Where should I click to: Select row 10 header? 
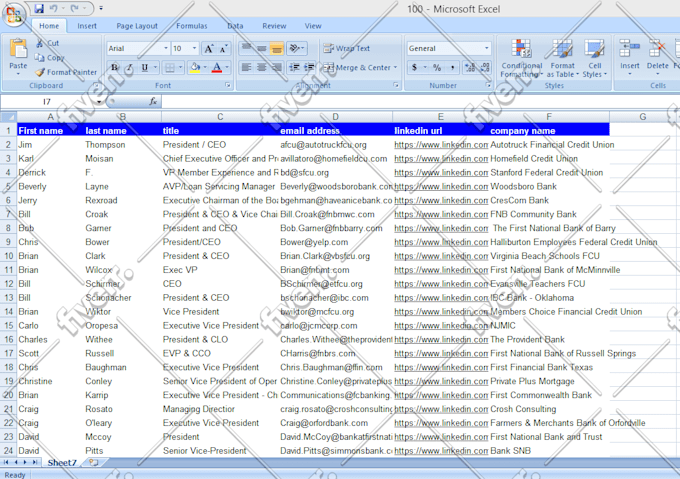[x=9, y=256]
